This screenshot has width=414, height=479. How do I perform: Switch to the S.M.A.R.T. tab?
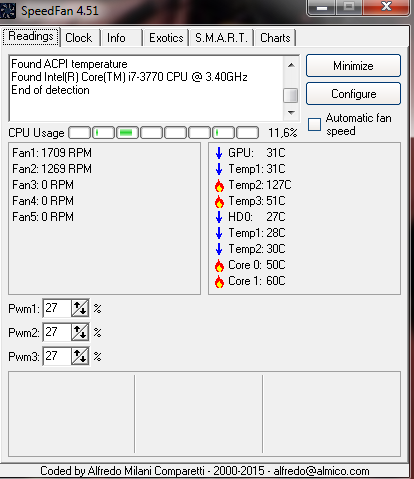pos(222,38)
